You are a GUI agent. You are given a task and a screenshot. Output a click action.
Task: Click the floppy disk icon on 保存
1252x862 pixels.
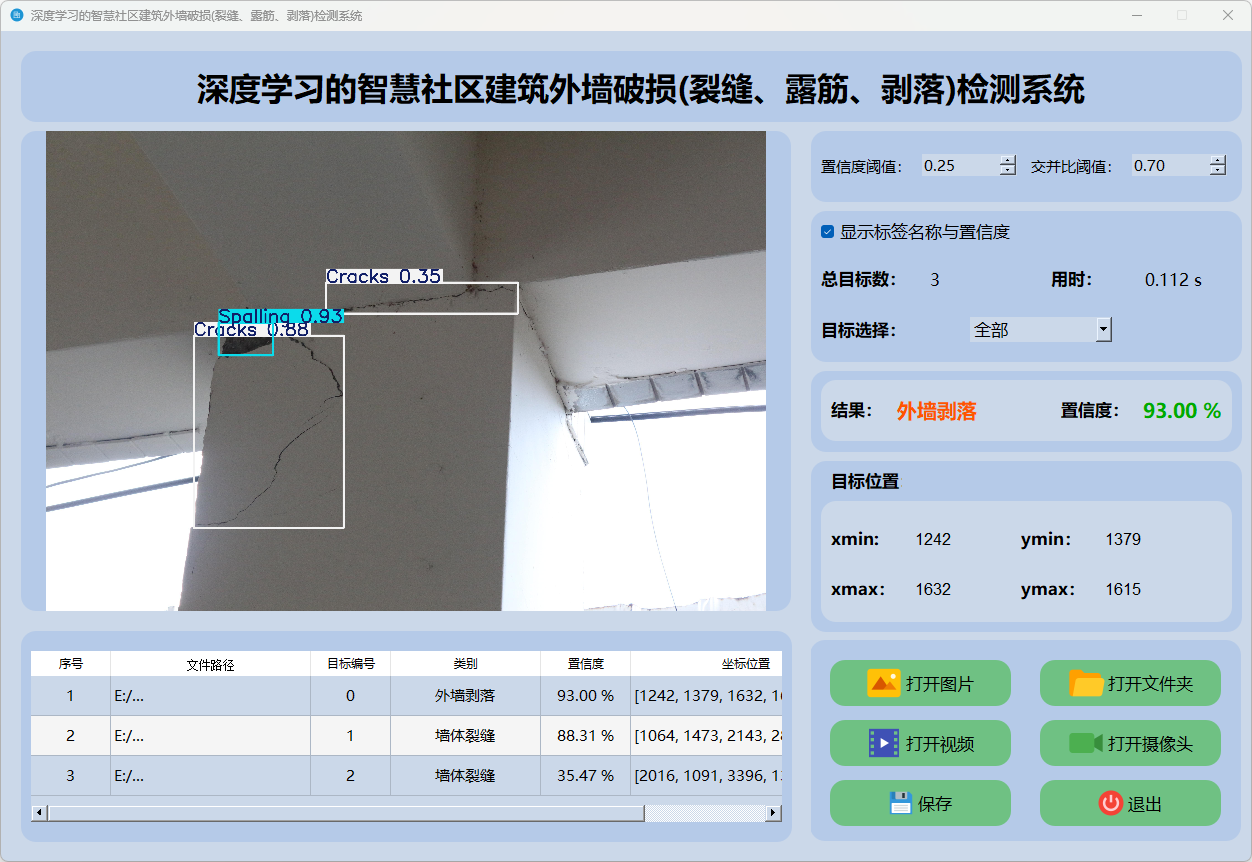[901, 803]
